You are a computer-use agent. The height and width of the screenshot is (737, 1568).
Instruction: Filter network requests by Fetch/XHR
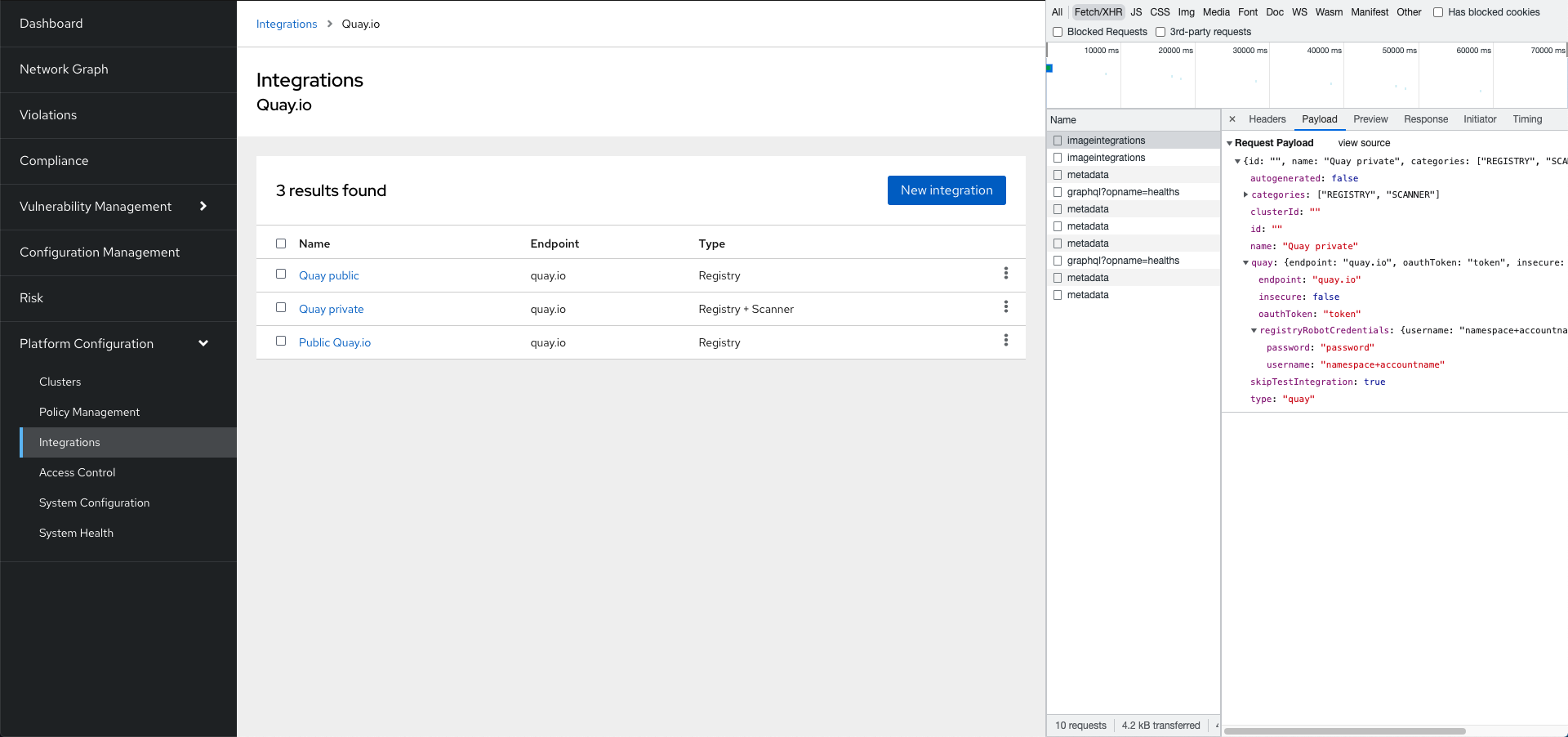1098,12
